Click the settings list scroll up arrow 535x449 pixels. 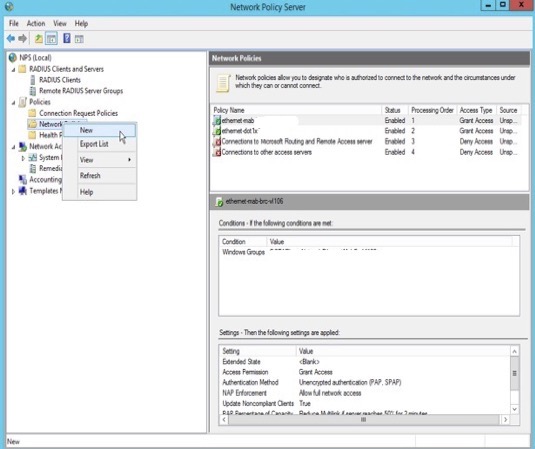point(515,351)
